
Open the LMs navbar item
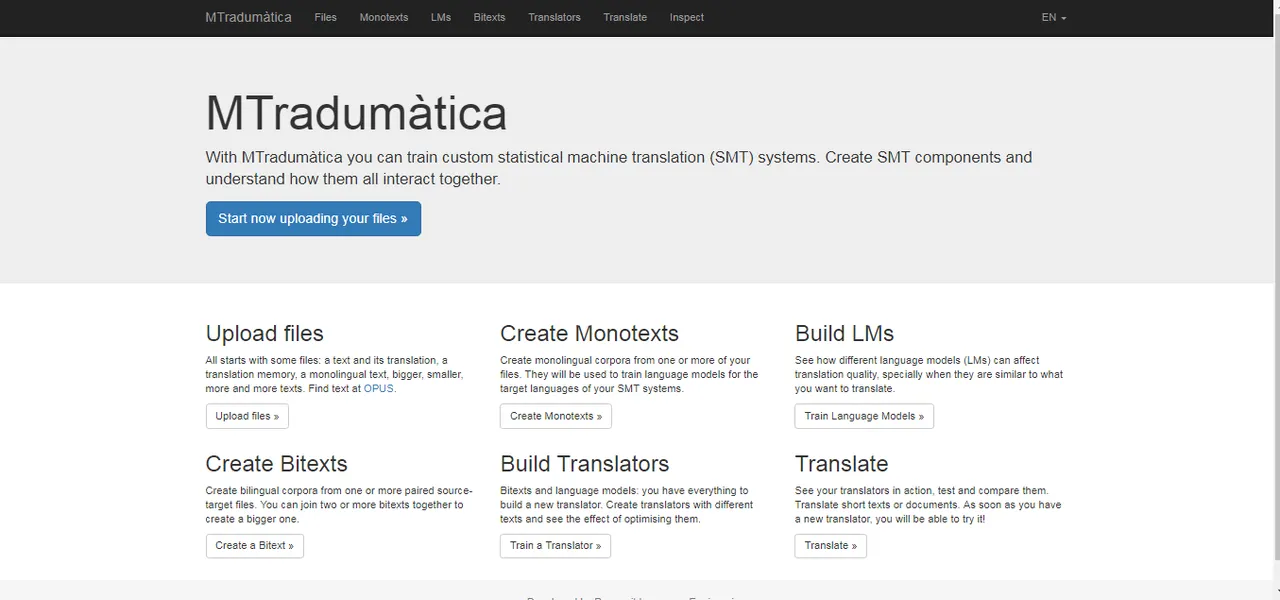point(441,17)
